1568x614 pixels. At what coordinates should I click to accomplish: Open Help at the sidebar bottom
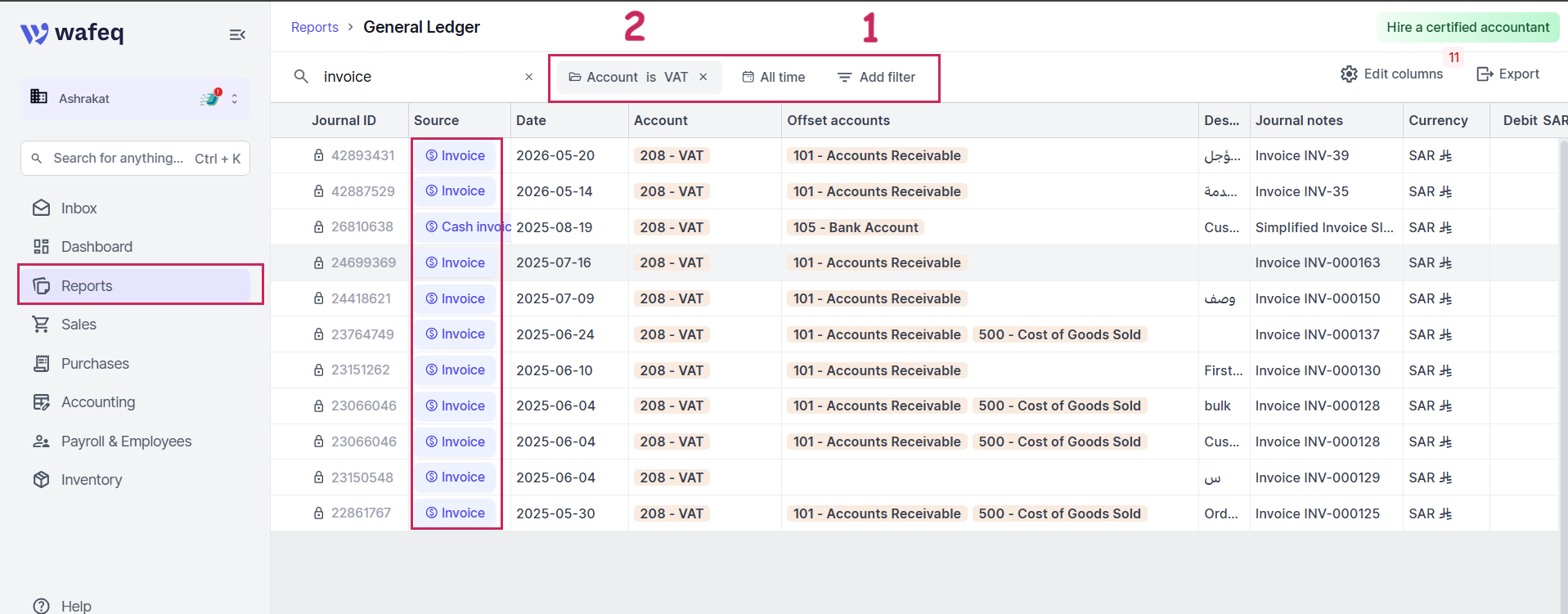click(75, 606)
